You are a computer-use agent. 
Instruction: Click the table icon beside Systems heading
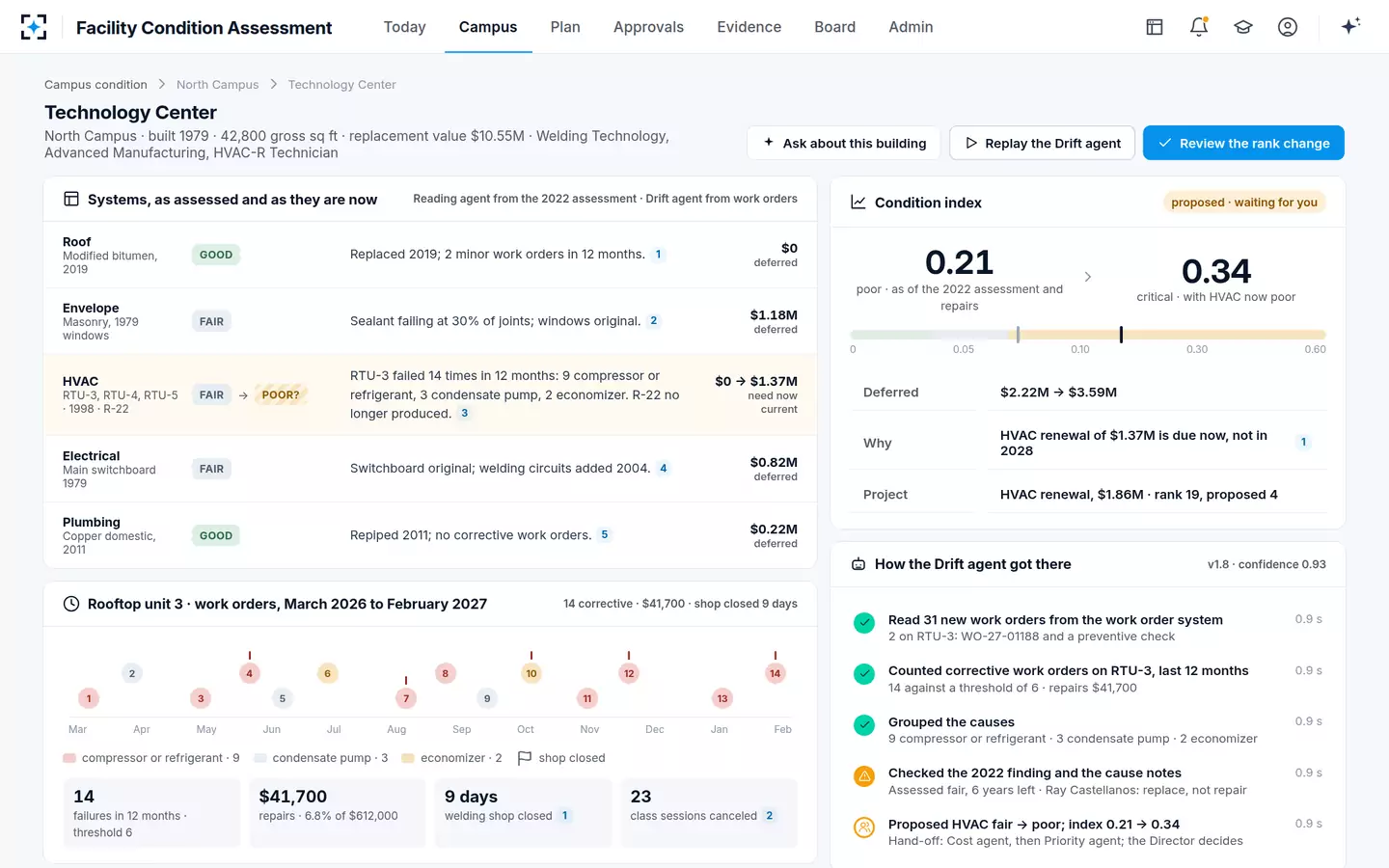tap(71, 200)
